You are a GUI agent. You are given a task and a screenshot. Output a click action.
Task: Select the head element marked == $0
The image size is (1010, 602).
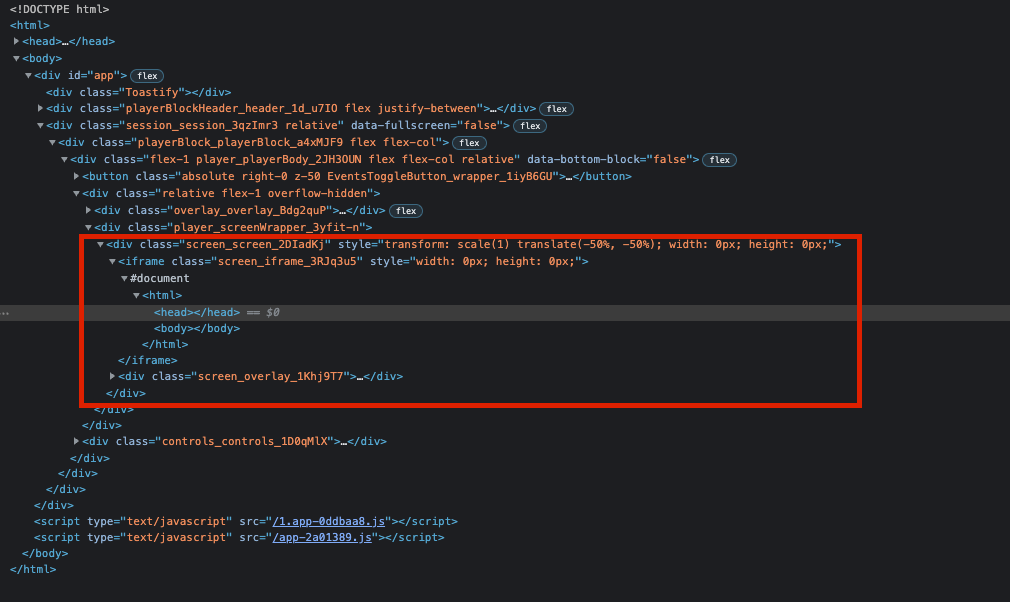click(178, 311)
